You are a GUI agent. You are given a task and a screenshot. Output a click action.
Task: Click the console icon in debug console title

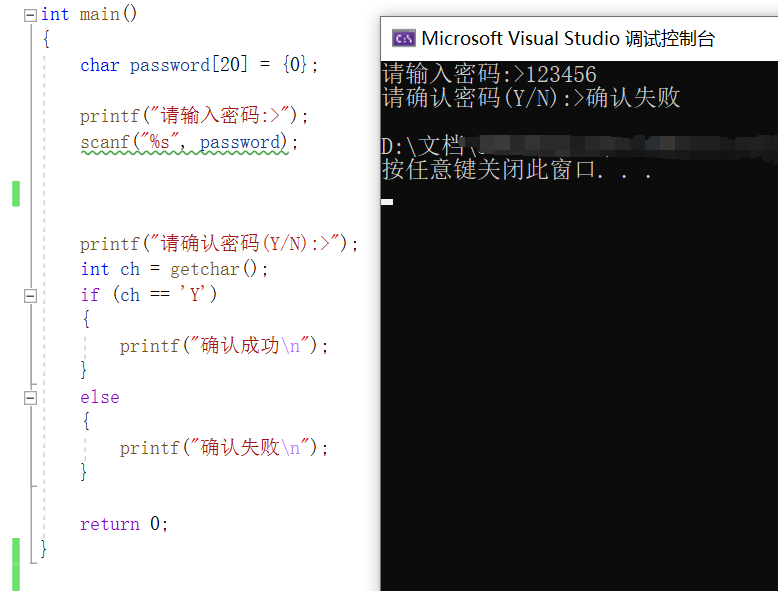[x=403, y=38]
